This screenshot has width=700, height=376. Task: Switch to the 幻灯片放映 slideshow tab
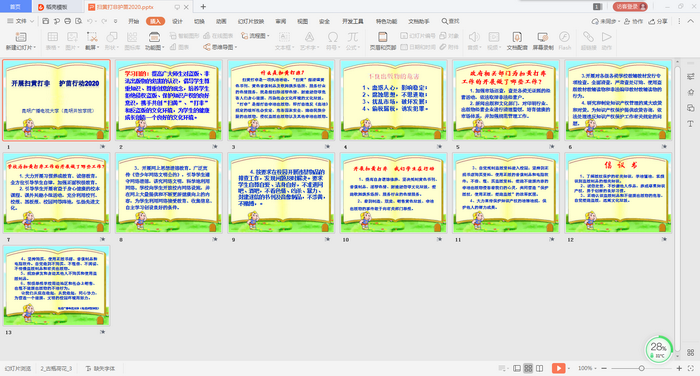pyautogui.click(x=251, y=21)
